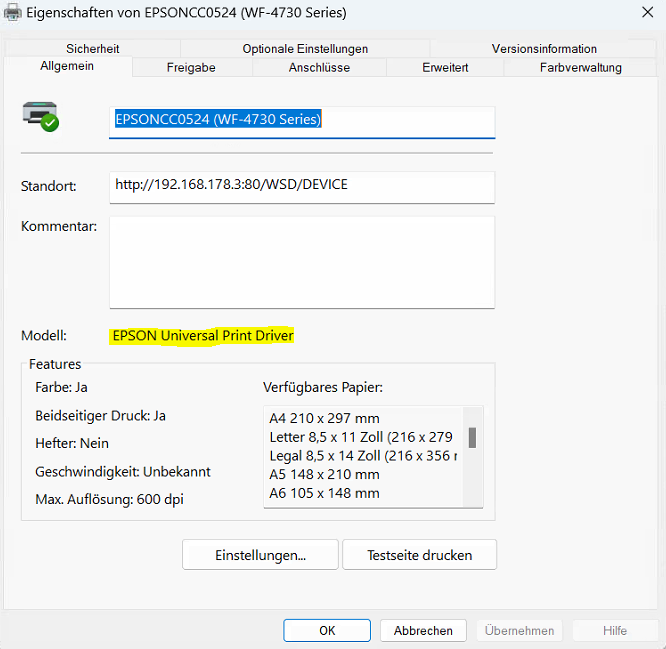666x649 pixels.
Task: Confirm with the OK button
Action: 327,630
